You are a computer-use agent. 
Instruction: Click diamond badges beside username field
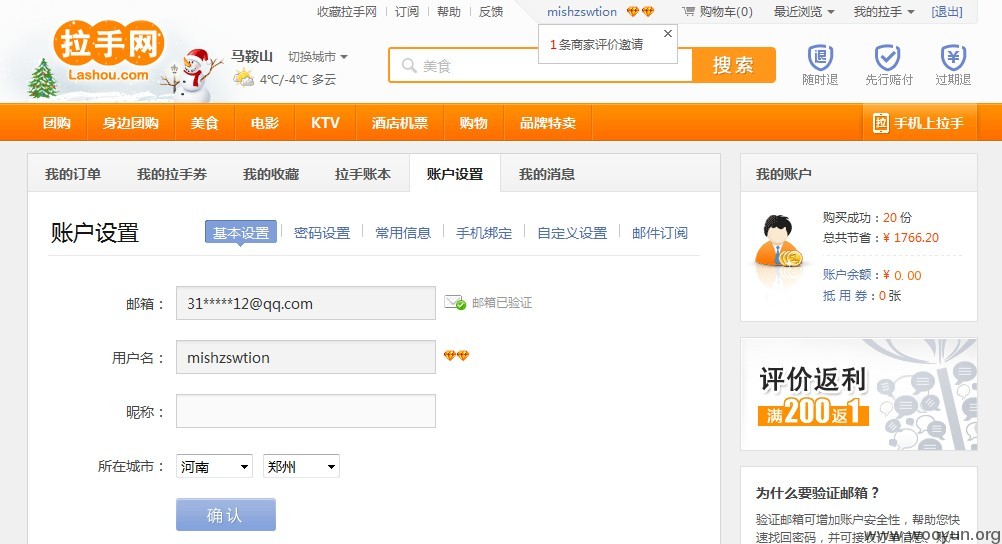[x=456, y=355]
